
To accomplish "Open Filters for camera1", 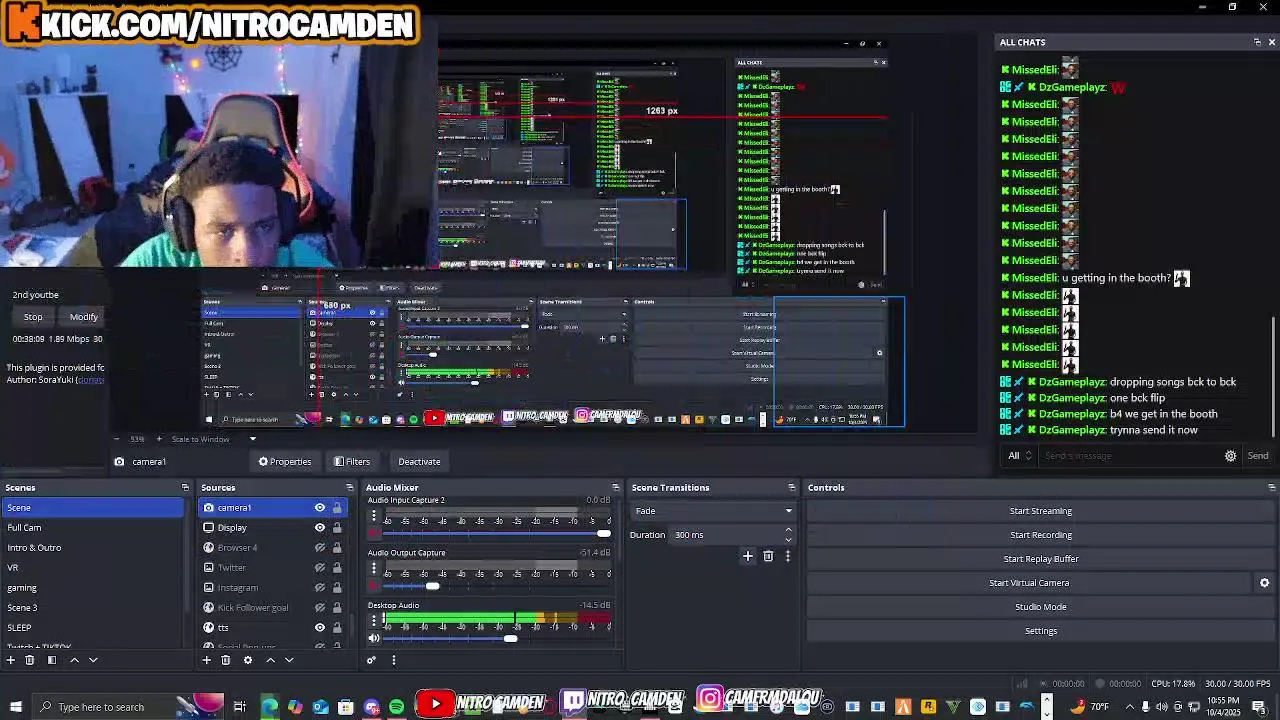I will coord(352,462).
